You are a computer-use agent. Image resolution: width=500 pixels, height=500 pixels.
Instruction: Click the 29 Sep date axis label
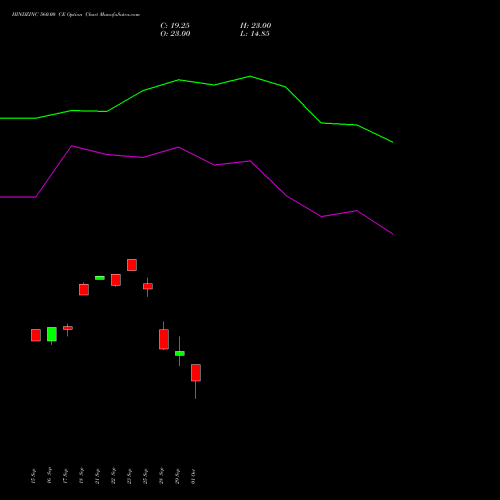(x=177, y=476)
